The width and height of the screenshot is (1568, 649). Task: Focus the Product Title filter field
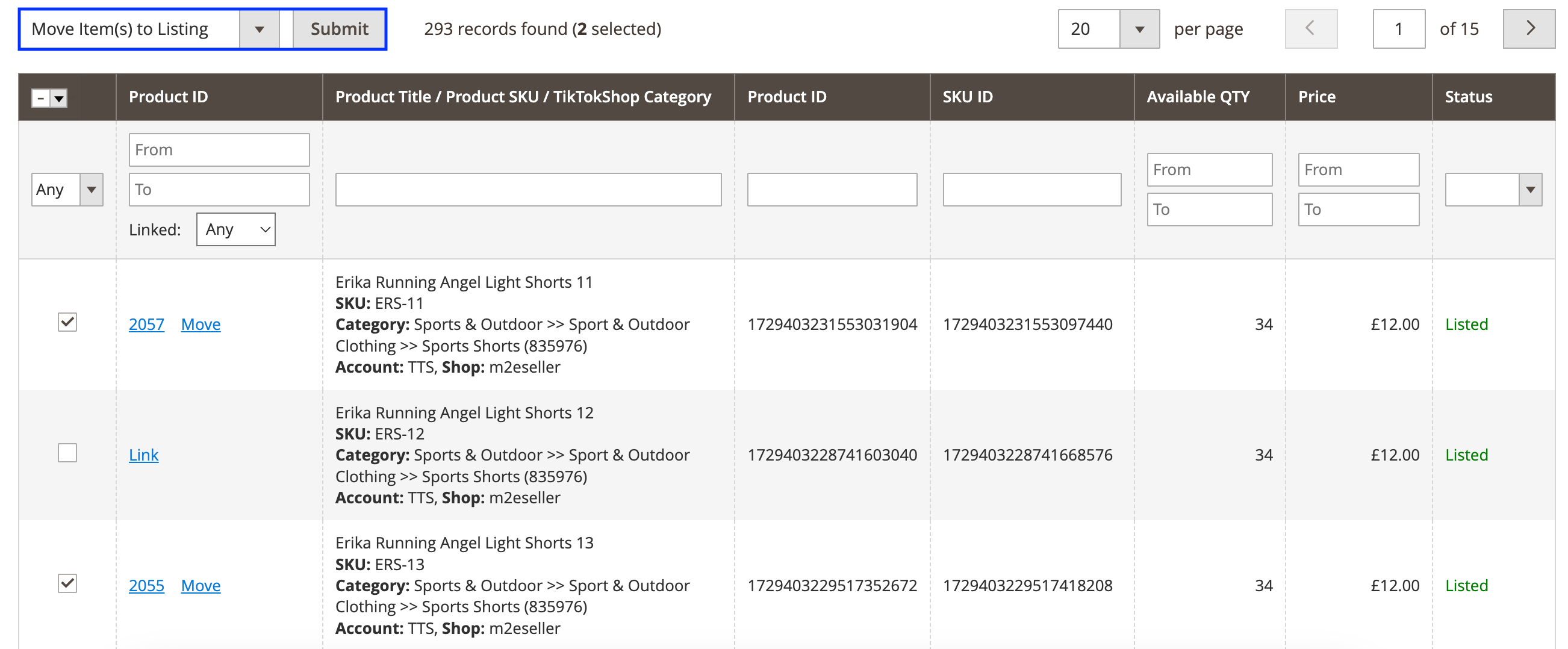(x=527, y=190)
